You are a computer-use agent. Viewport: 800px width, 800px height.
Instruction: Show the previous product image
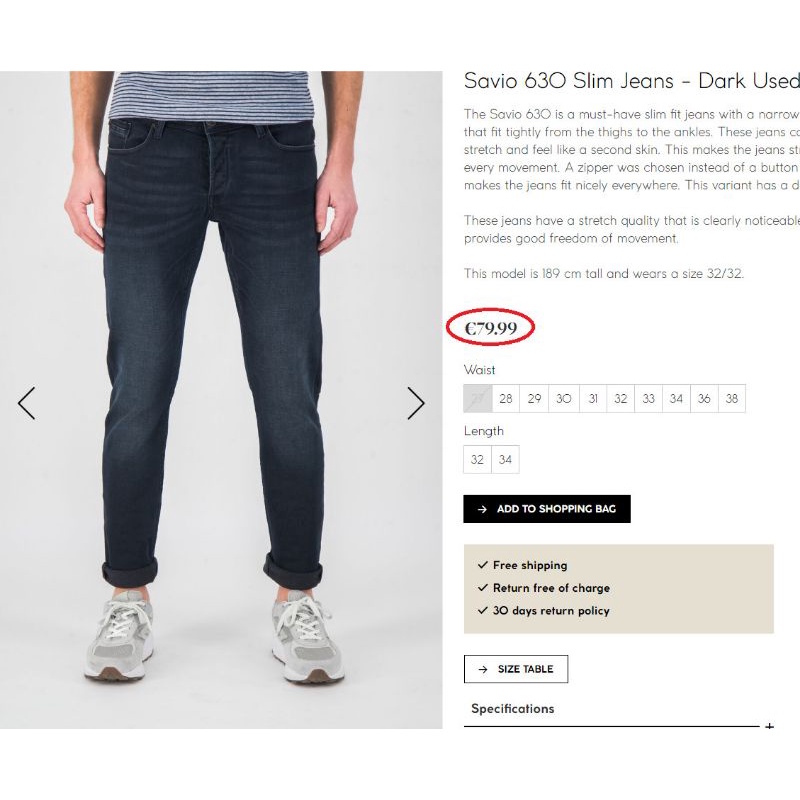27,403
